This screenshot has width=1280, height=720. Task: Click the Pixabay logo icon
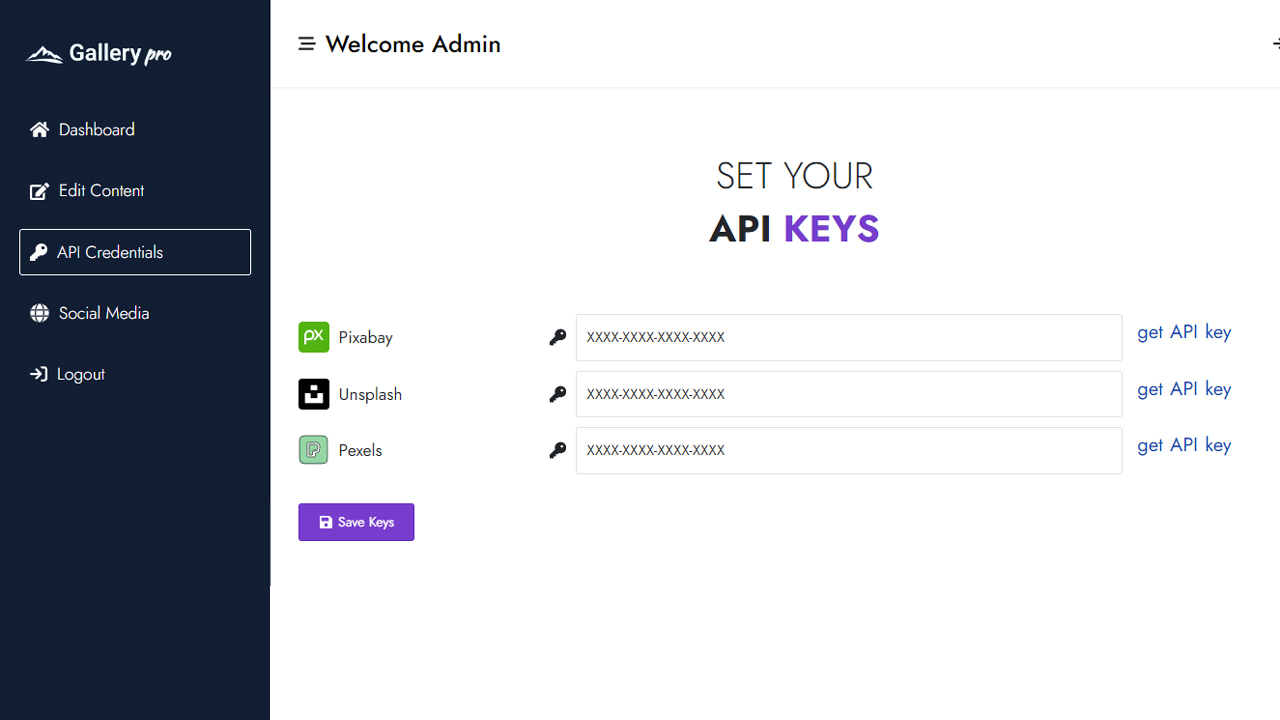pyautogui.click(x=314, y=337)
